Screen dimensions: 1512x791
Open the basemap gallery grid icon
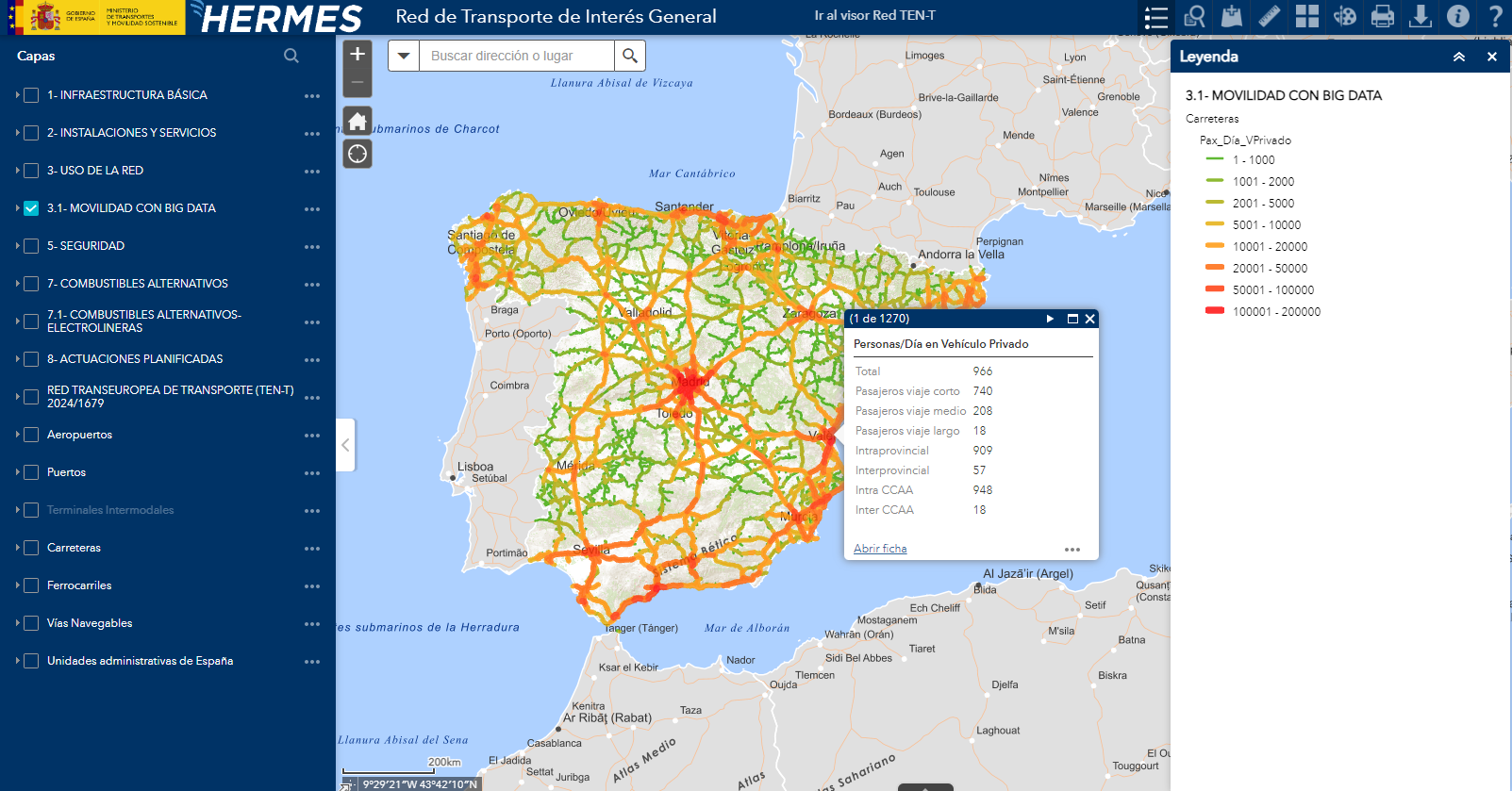click(x=1306, y=16)
